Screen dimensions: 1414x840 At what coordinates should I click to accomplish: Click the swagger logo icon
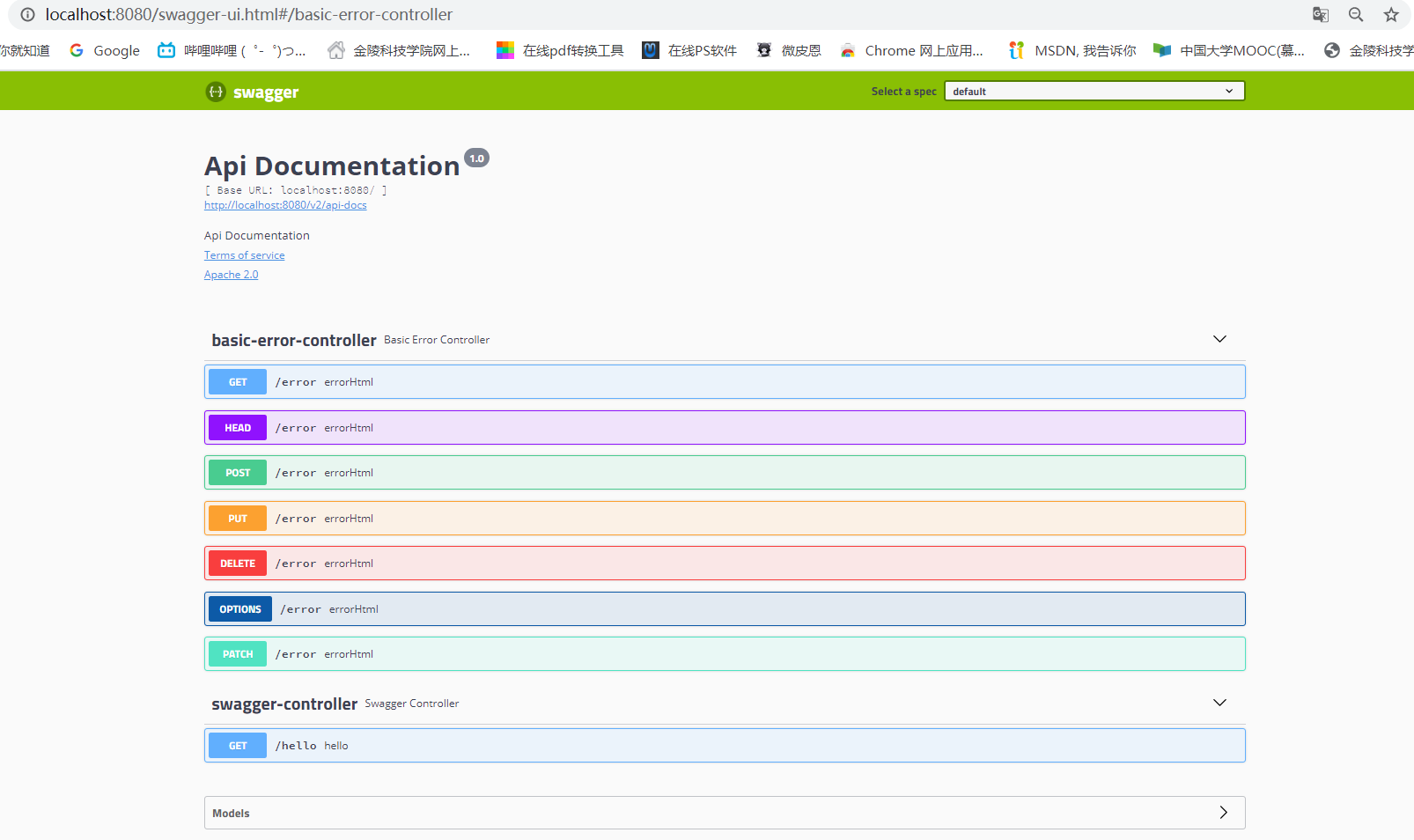216,92
